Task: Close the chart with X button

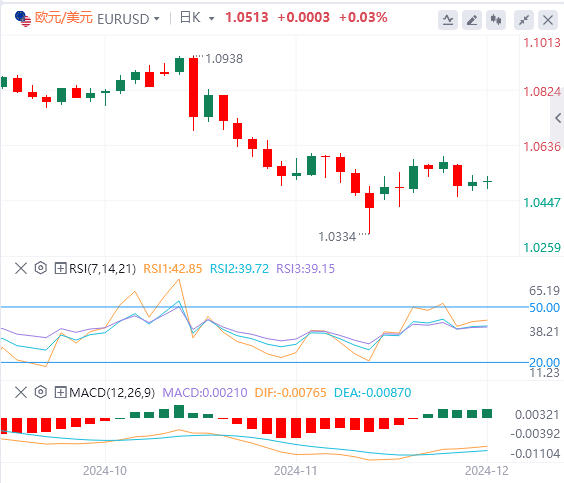Action: [548, 19]
